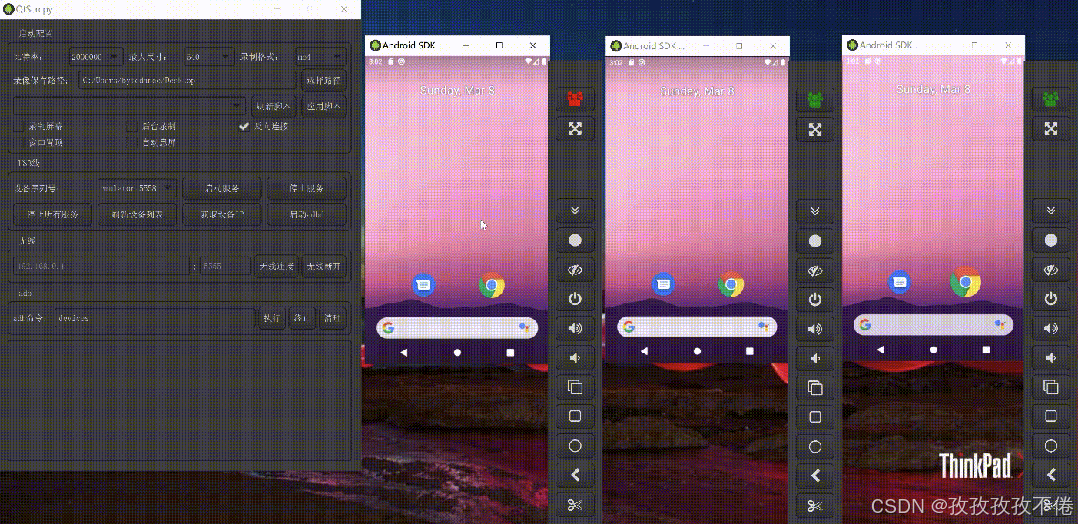Screen dimensions: 1078x524
Task: Click power icon in first emulator toolbar
Action: coord(575,299)
